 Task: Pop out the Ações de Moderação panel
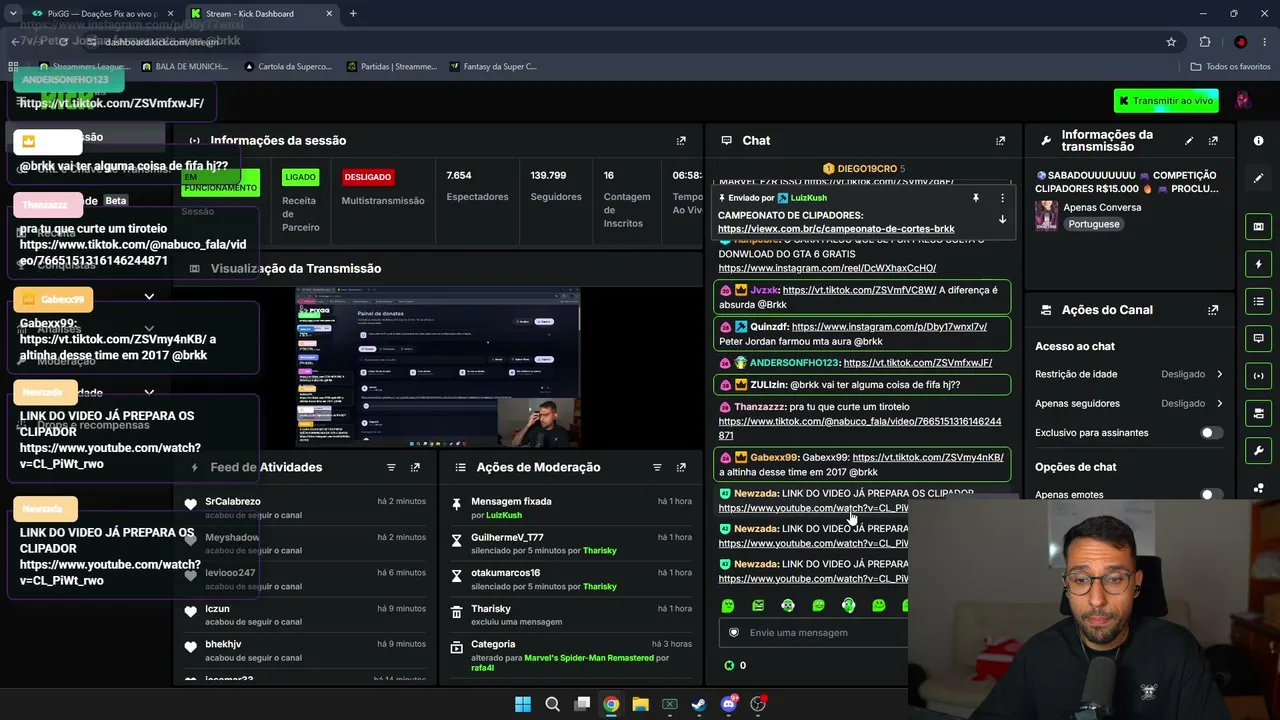click(681, 467)
